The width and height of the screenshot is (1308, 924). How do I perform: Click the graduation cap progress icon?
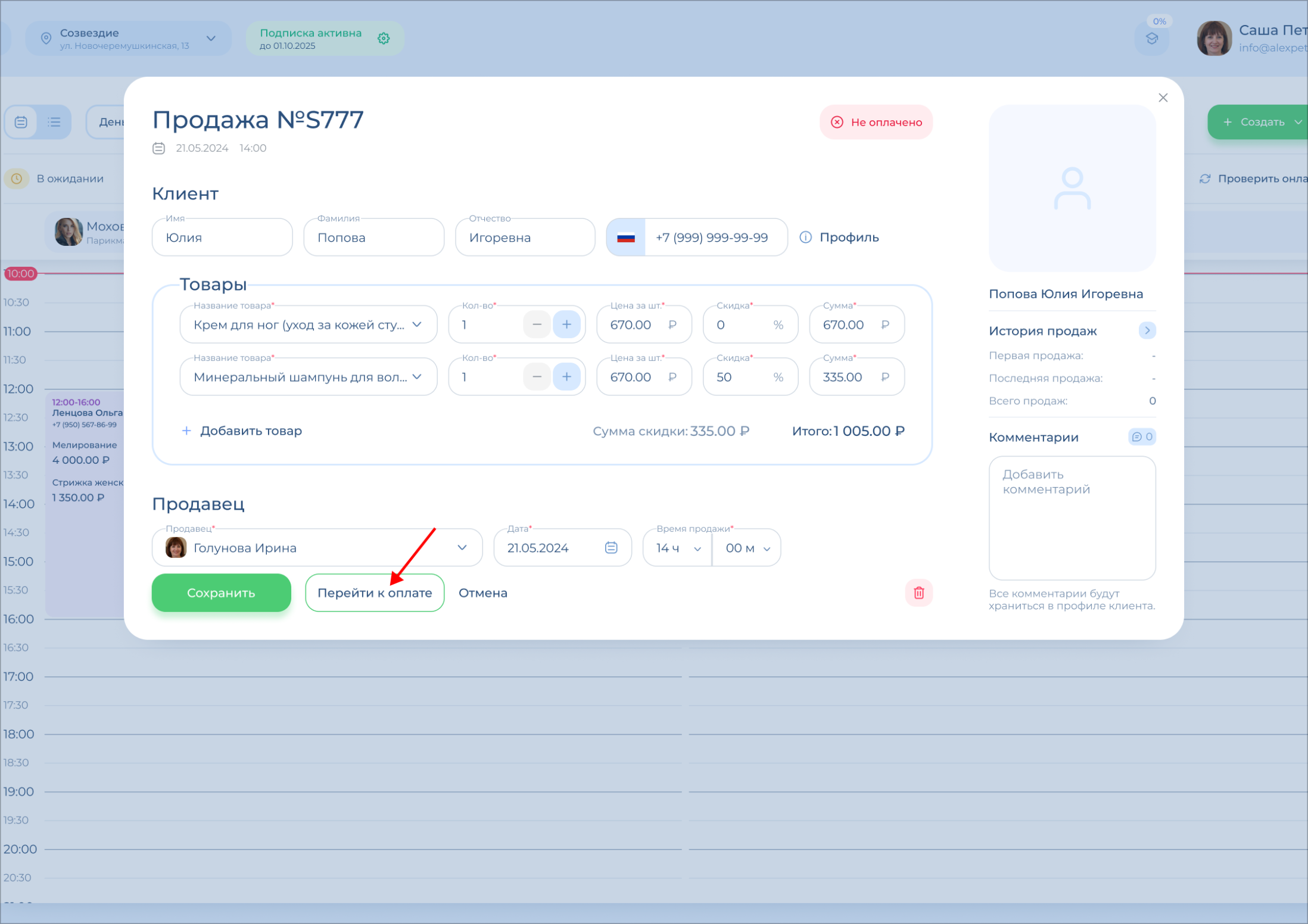[1152, 39]
